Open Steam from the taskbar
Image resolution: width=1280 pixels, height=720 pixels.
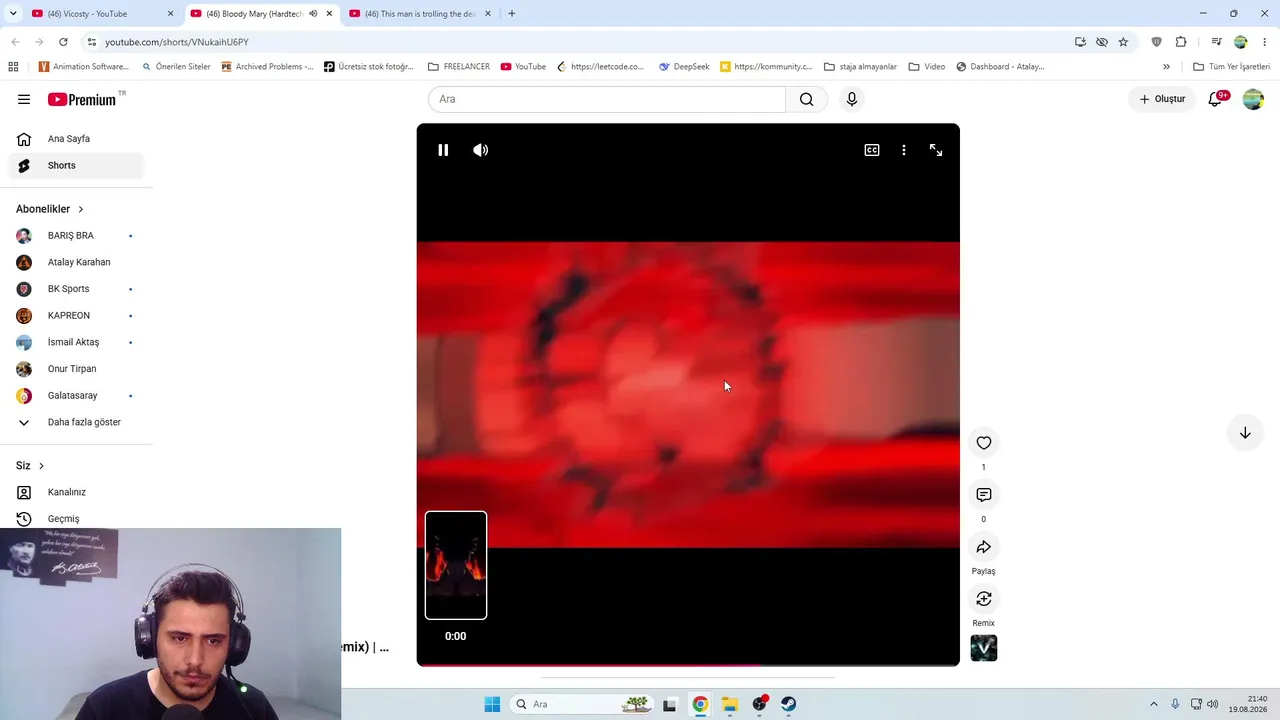(789, 704)
